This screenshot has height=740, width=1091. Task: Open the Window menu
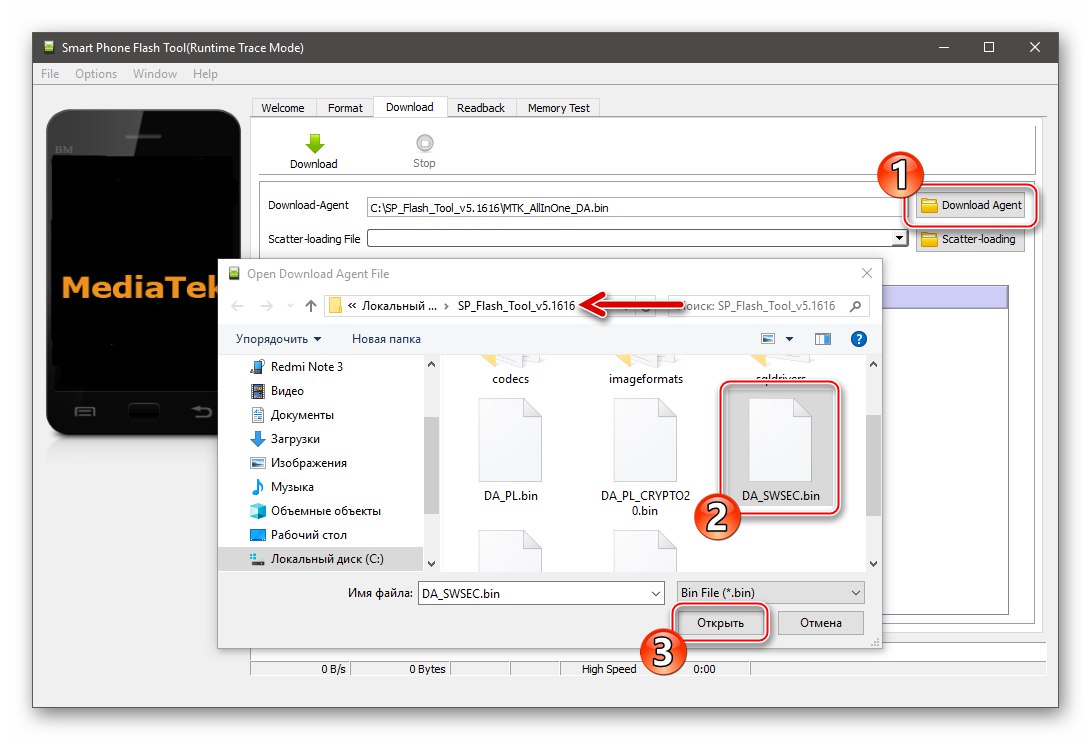click(154, 74)
